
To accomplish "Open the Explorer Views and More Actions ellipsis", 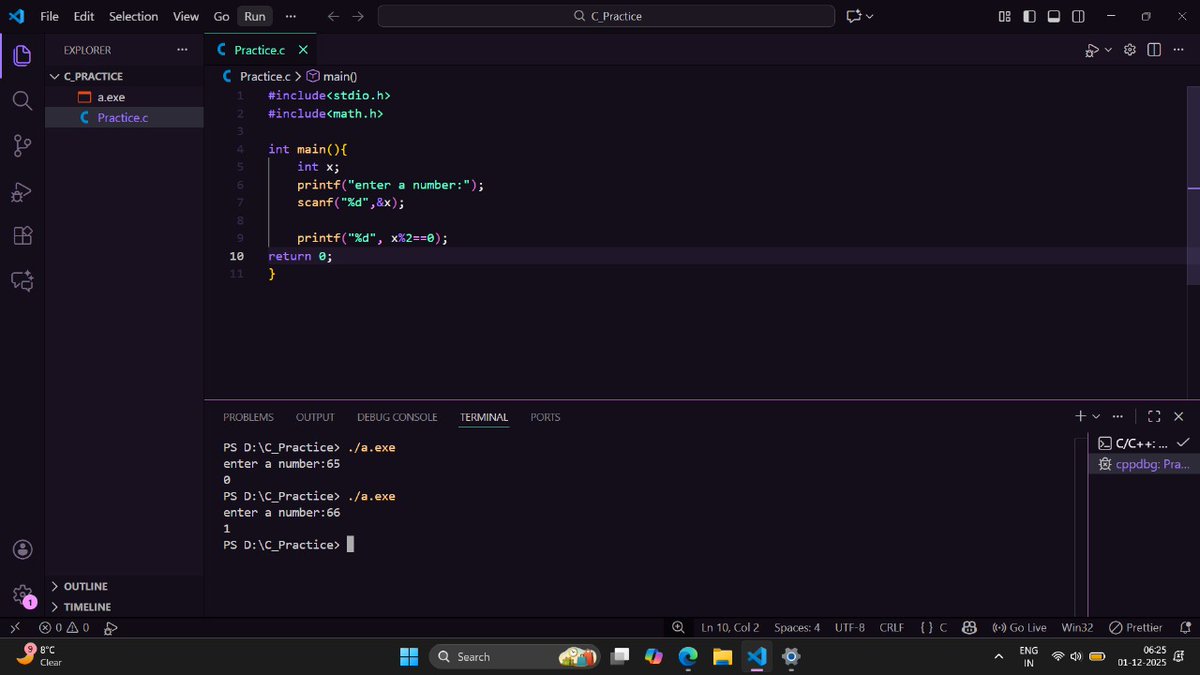I will (182, 50).
